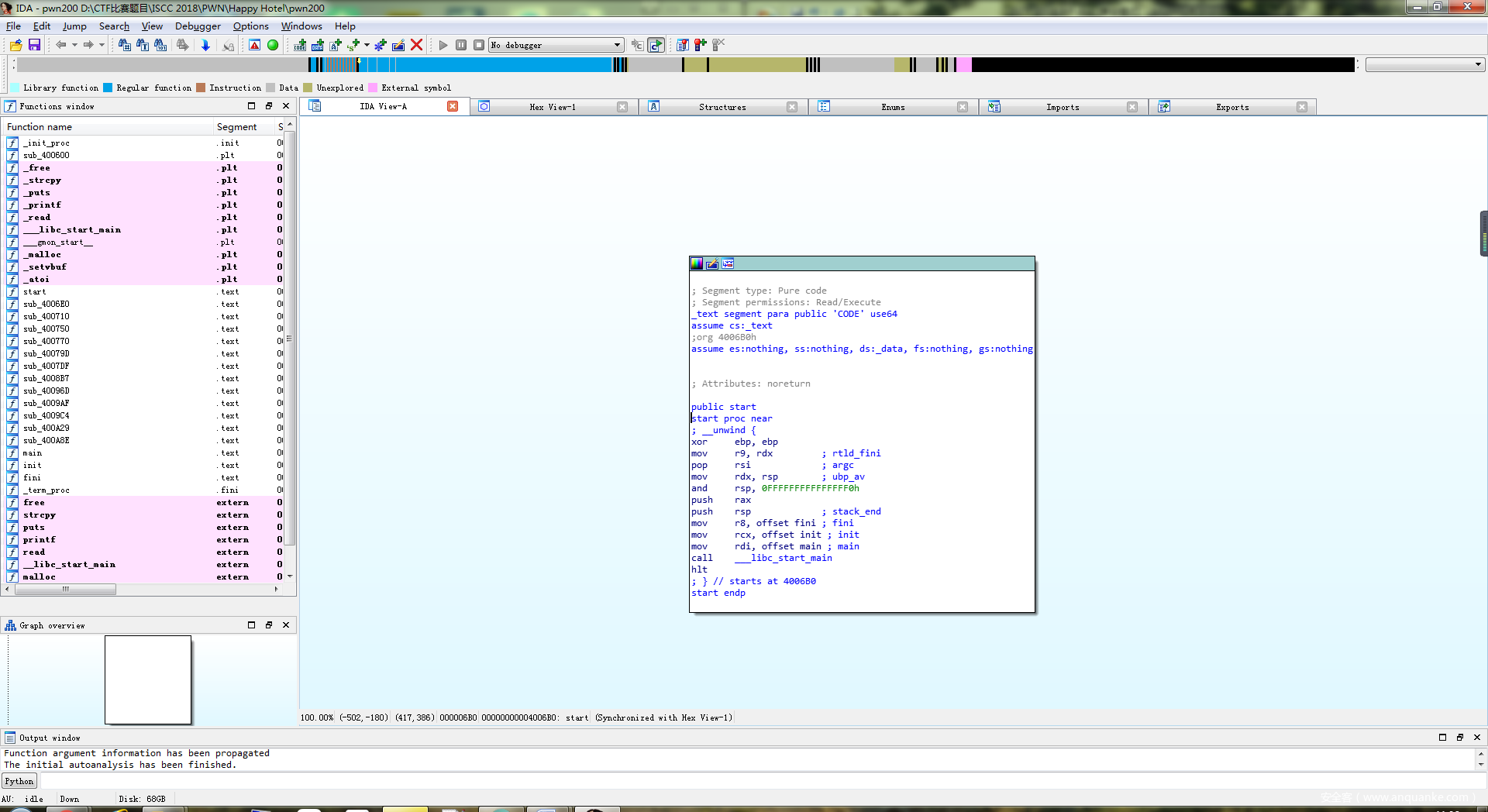This screenshot has width=1488, height=812.
Task: Click the blue down arrow jump icon
Action: 205,45
